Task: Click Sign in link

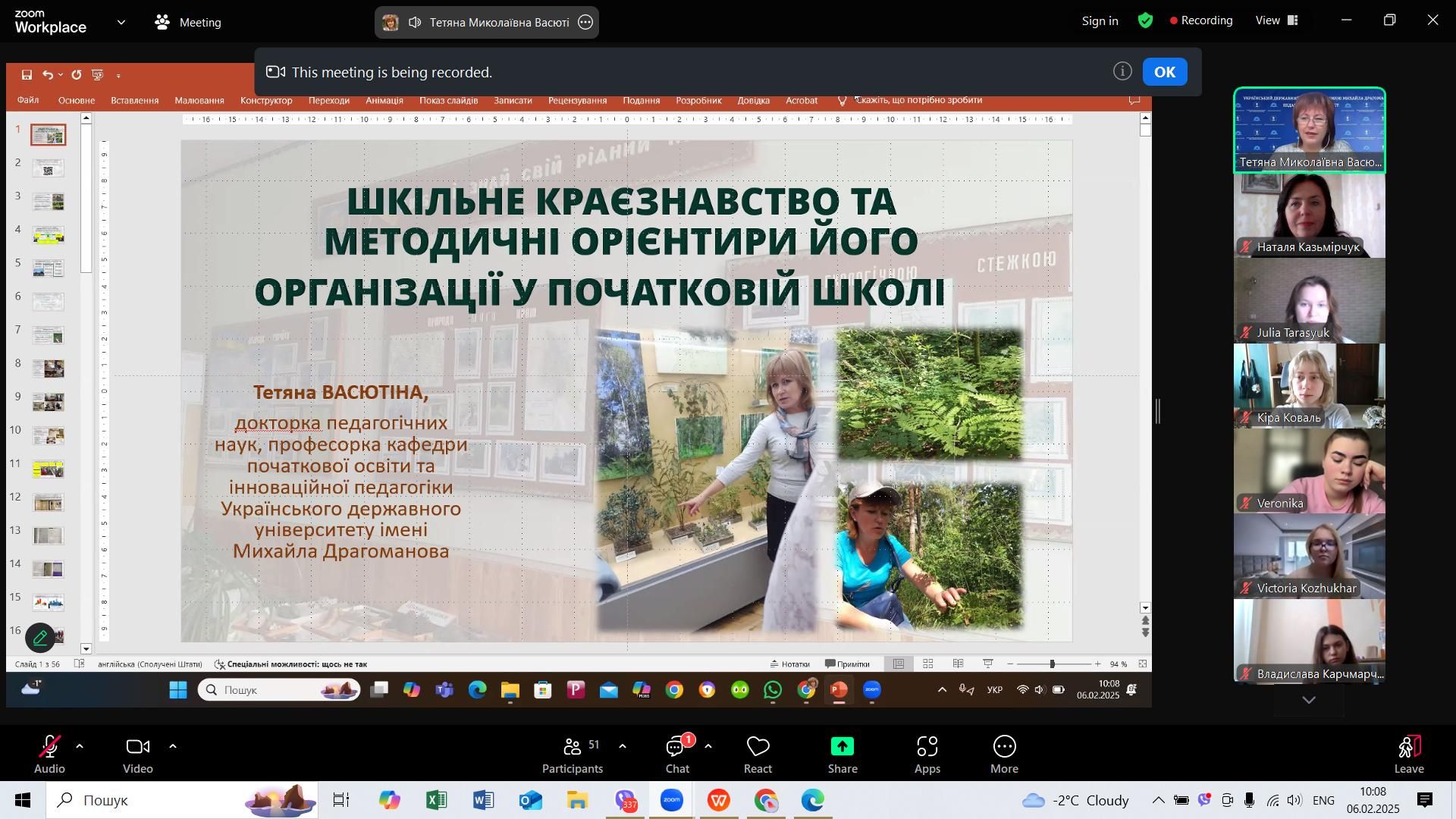Action: tap(1100, 21)
